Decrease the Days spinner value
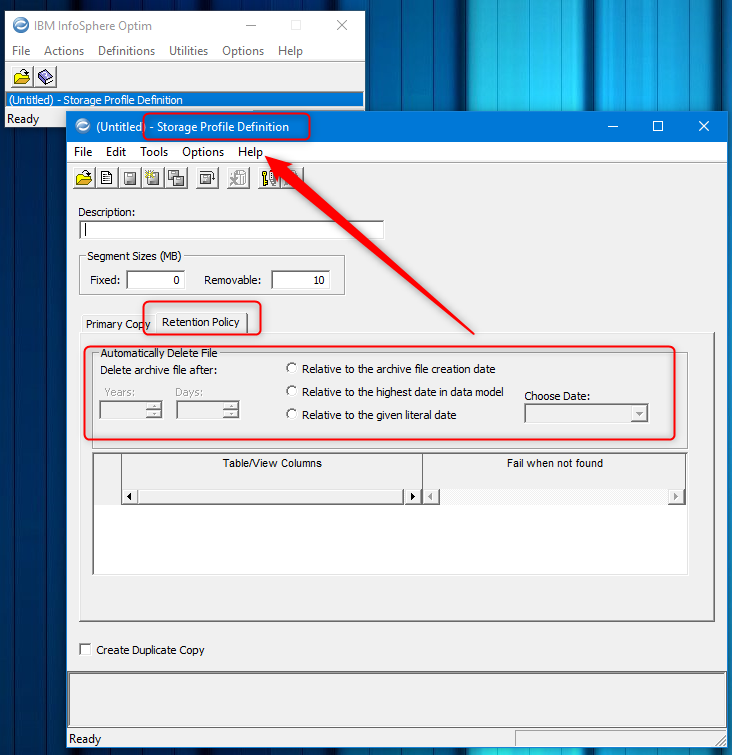The height and width of the screenshot is (755, 732). 231,414
